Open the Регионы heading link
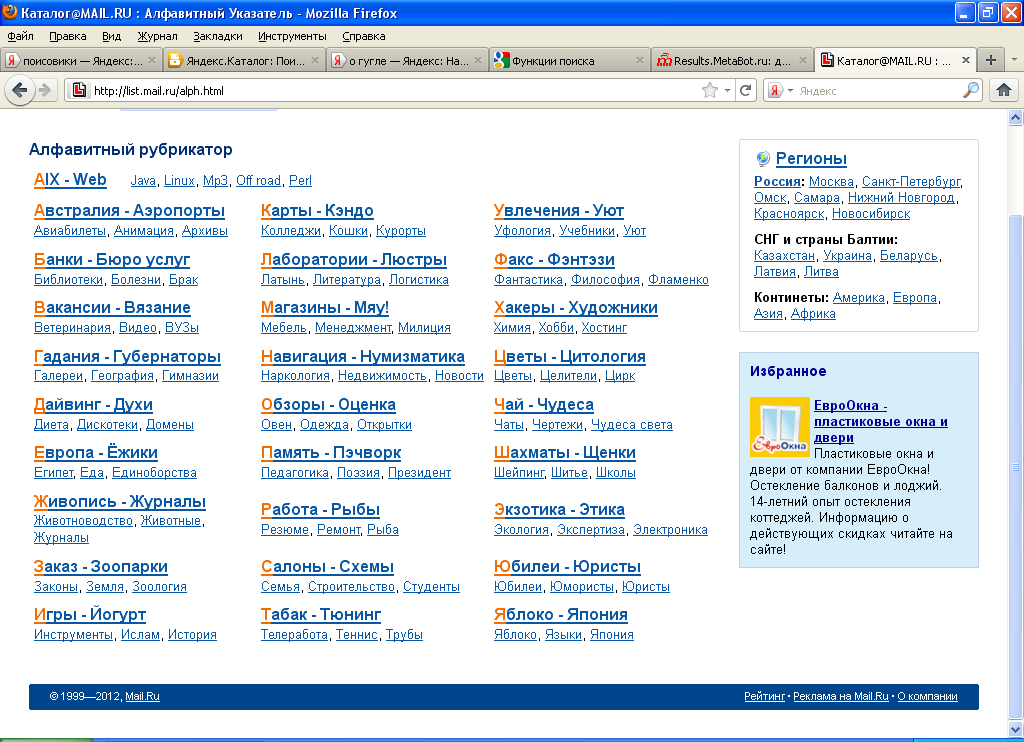The image size is (1024, 742). click(x=811, y=158)
